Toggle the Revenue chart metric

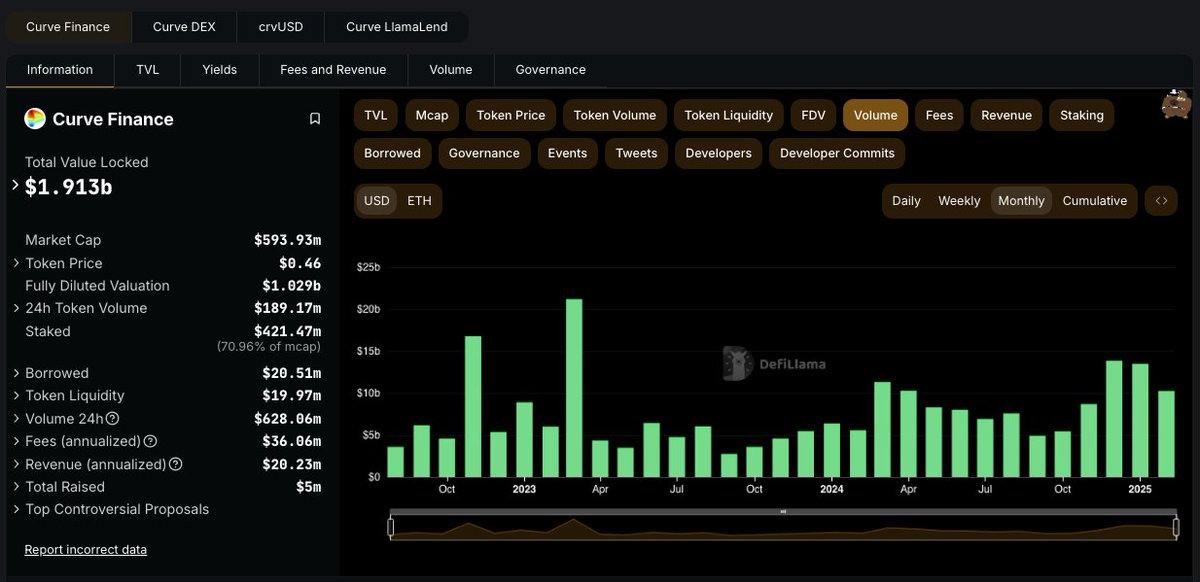point(1006,115)
